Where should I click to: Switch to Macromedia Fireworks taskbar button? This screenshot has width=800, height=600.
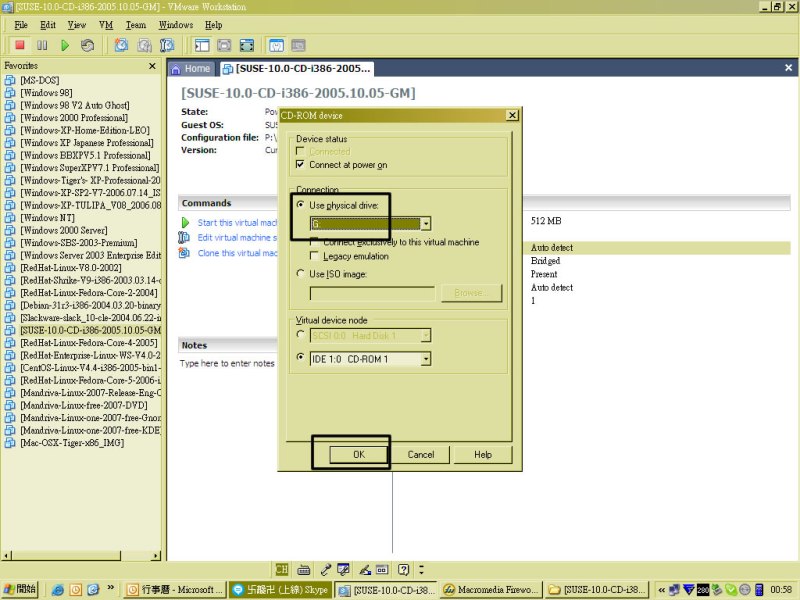click(x=490, y=589)
